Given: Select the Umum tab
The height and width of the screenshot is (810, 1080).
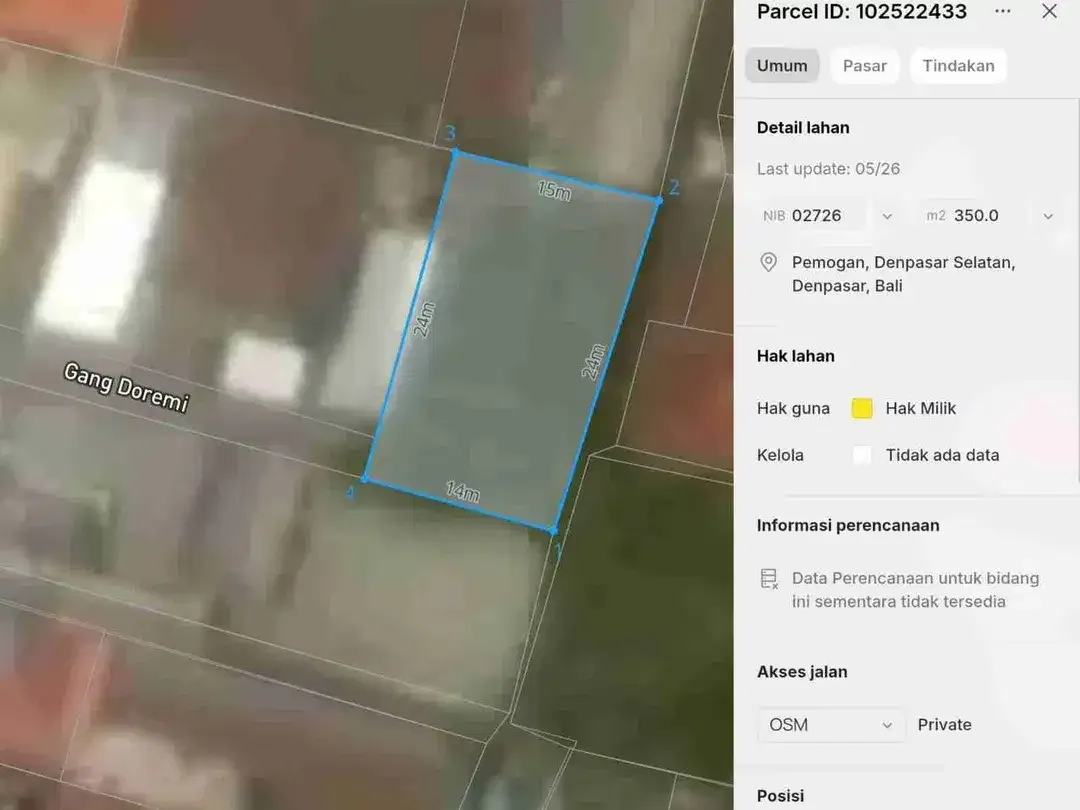Looking at the screenshot, I should point(782,65).
